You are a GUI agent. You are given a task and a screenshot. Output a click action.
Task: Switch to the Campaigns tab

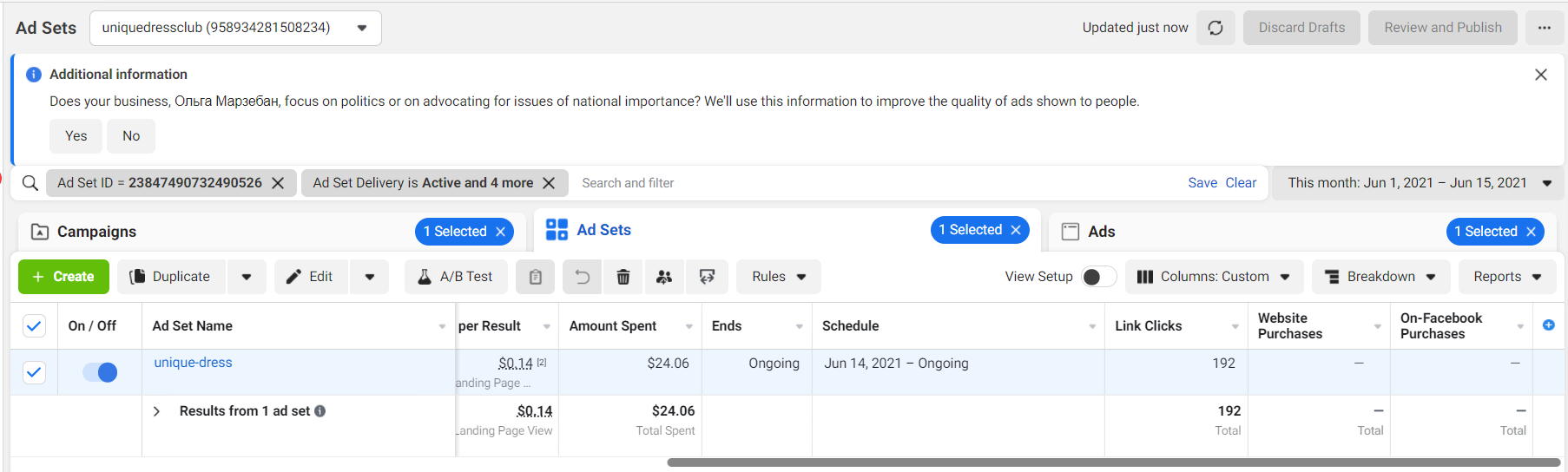pyautogui.click(x=96, y=232)
